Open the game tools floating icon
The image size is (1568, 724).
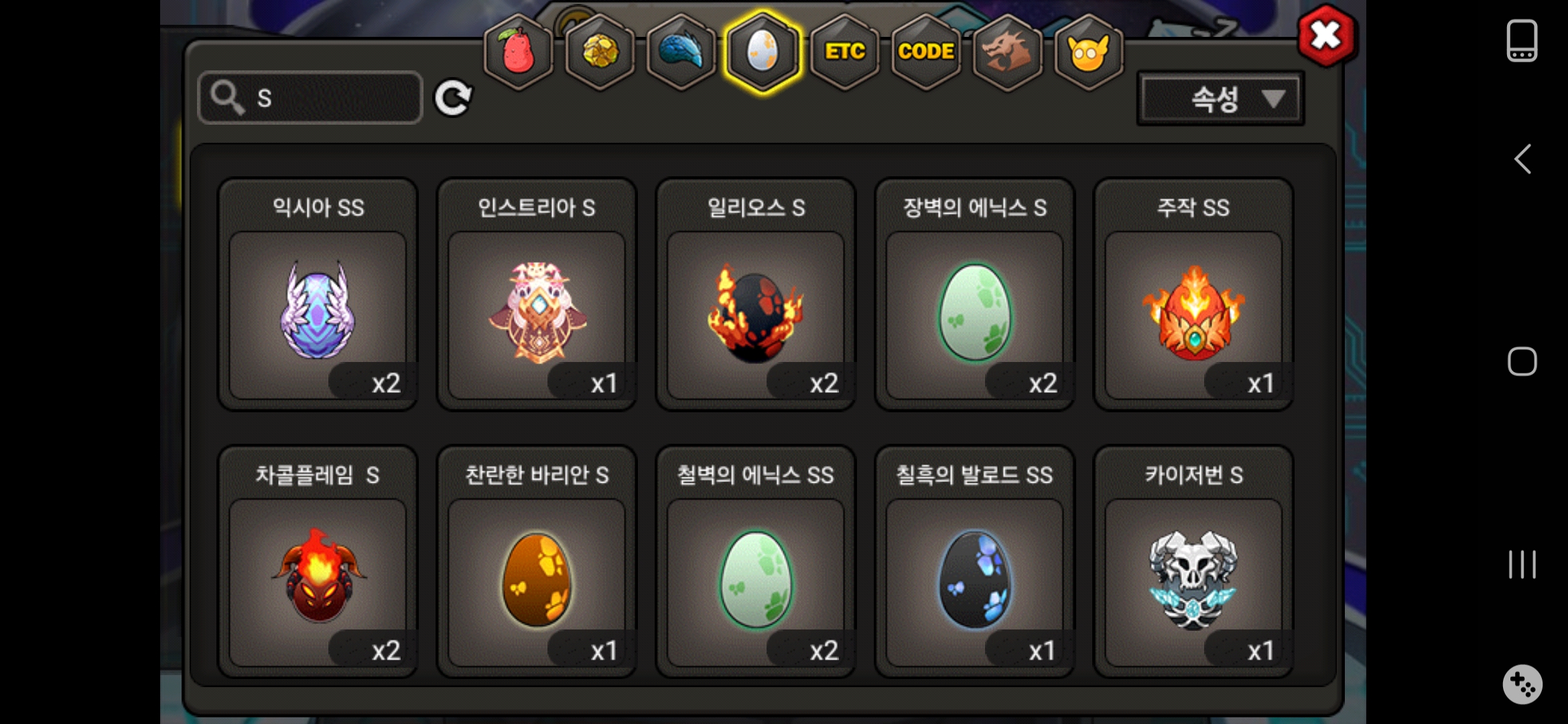1522,684
